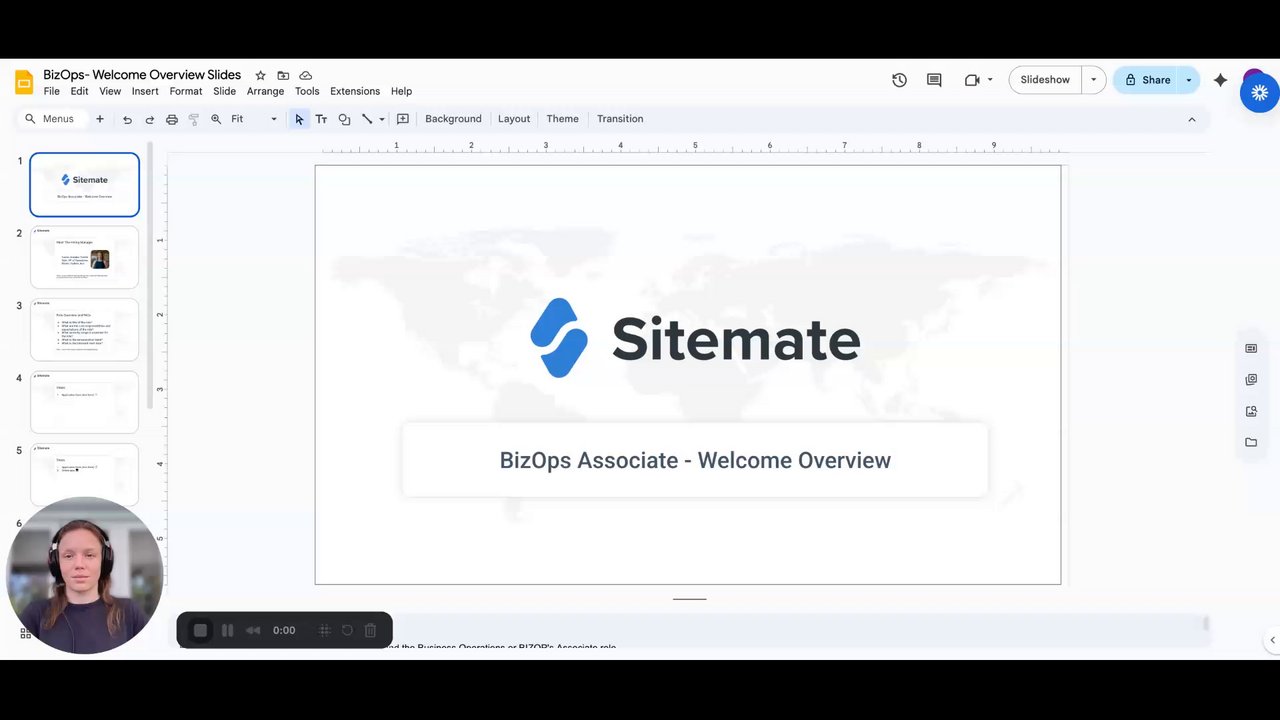This screenshot has width=1280, height=720.
Task: Click the recording toolbar grid handle
Action: [324, 630]
